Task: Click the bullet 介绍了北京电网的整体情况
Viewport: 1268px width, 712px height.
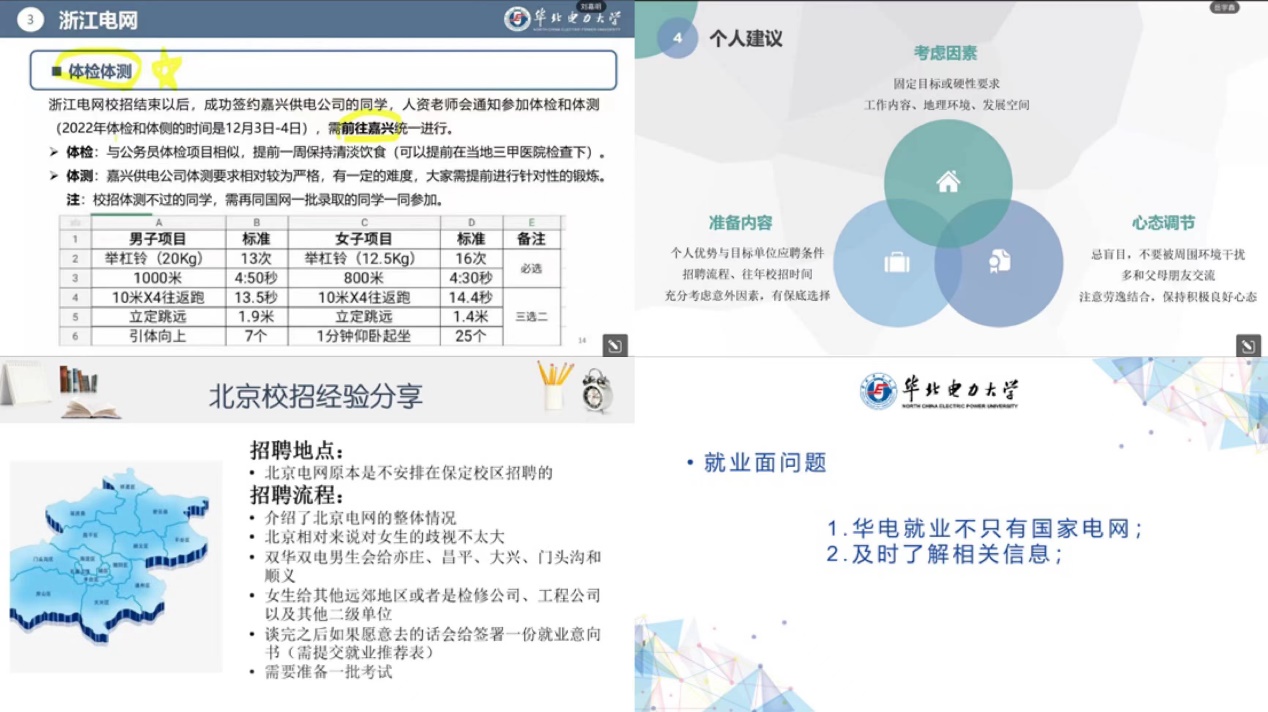Action: pos(360,518)
